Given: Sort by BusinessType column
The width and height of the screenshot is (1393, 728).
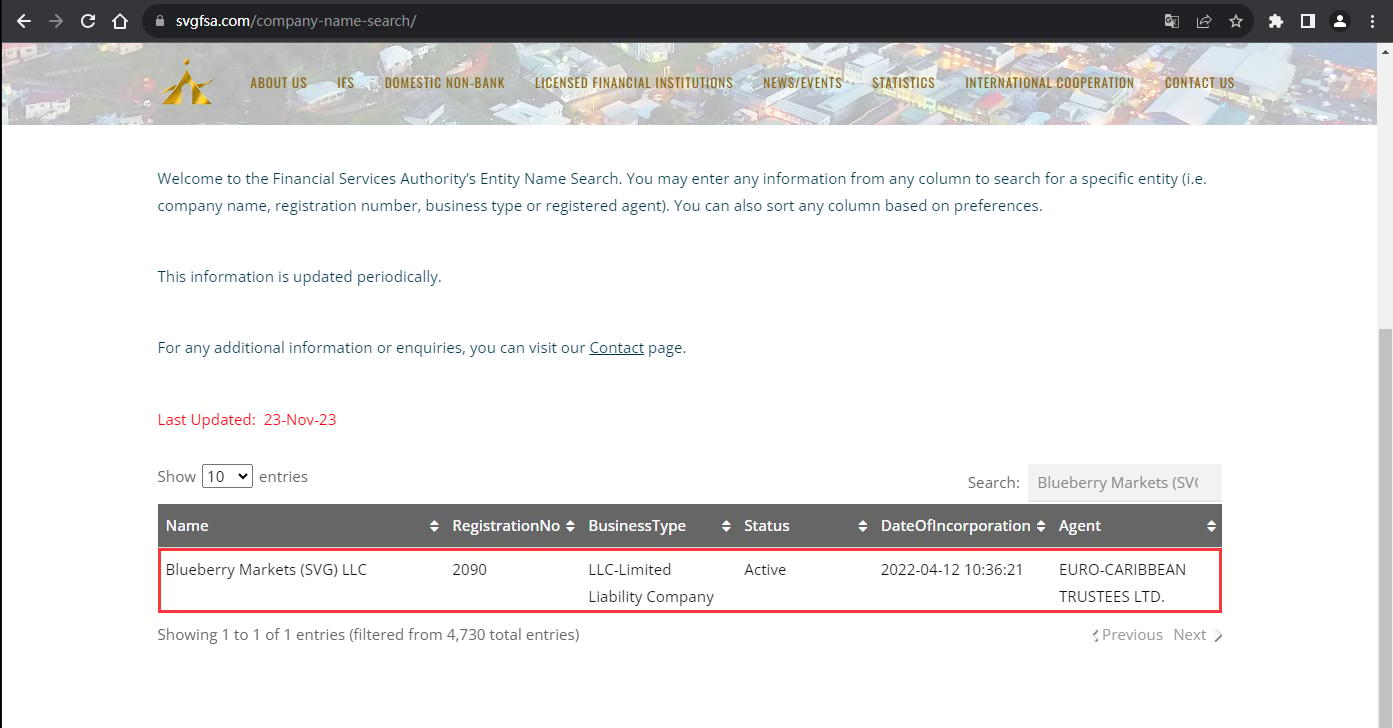Looking at the screenshot, I should (658, 526).
